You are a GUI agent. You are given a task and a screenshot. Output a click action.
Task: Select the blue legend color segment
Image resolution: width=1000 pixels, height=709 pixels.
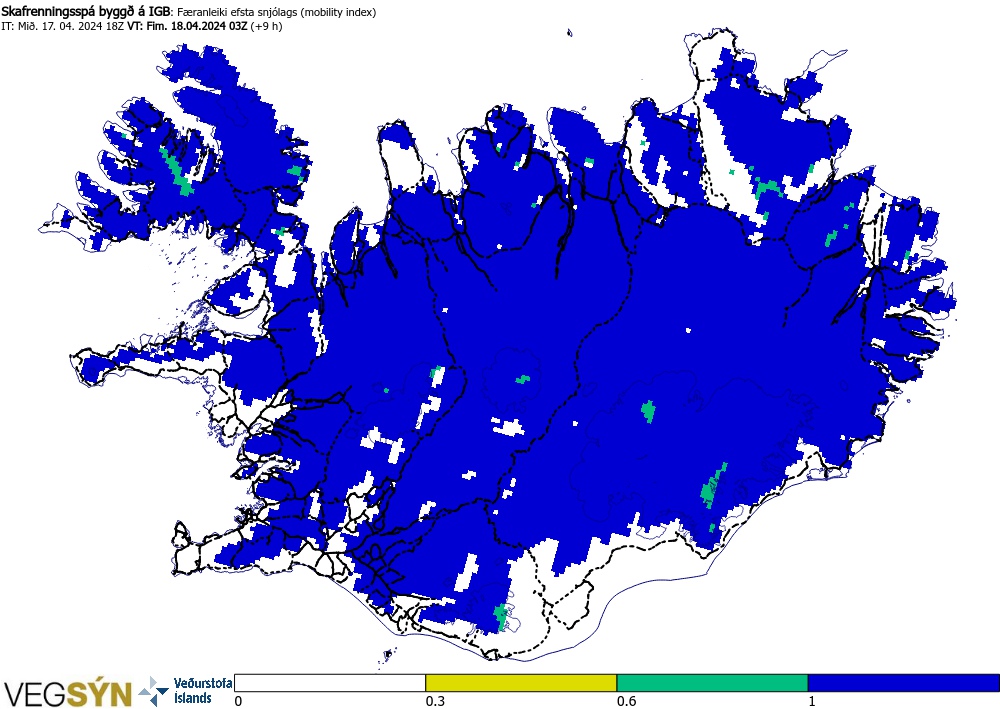[904, 683]
